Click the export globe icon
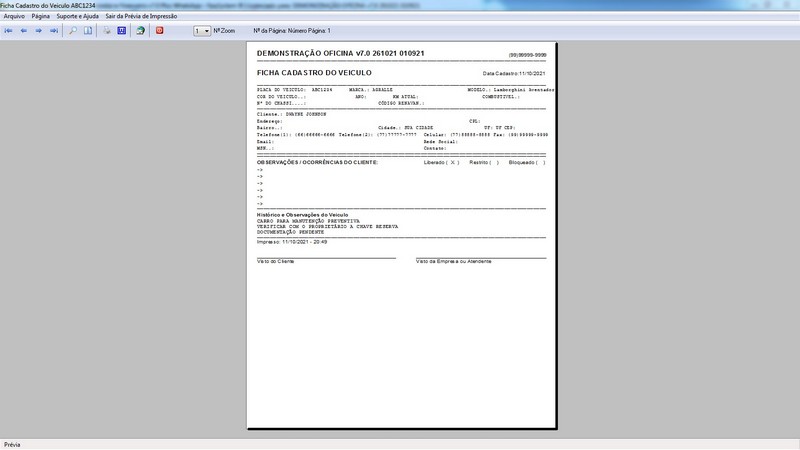Image resolution: width=800 pixels, height=450 pixels. pyautogui.click(x=140, y=31)
